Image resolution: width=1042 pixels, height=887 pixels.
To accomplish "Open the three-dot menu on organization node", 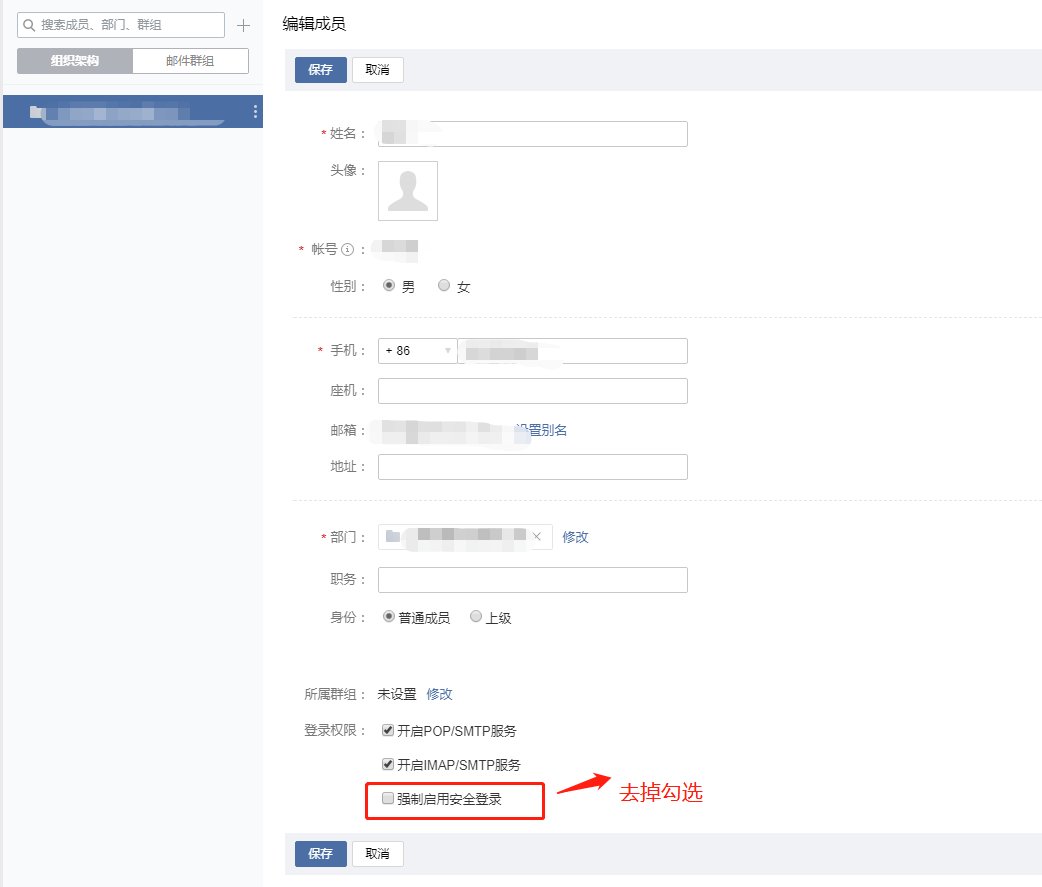I will (x=255, y=113).
